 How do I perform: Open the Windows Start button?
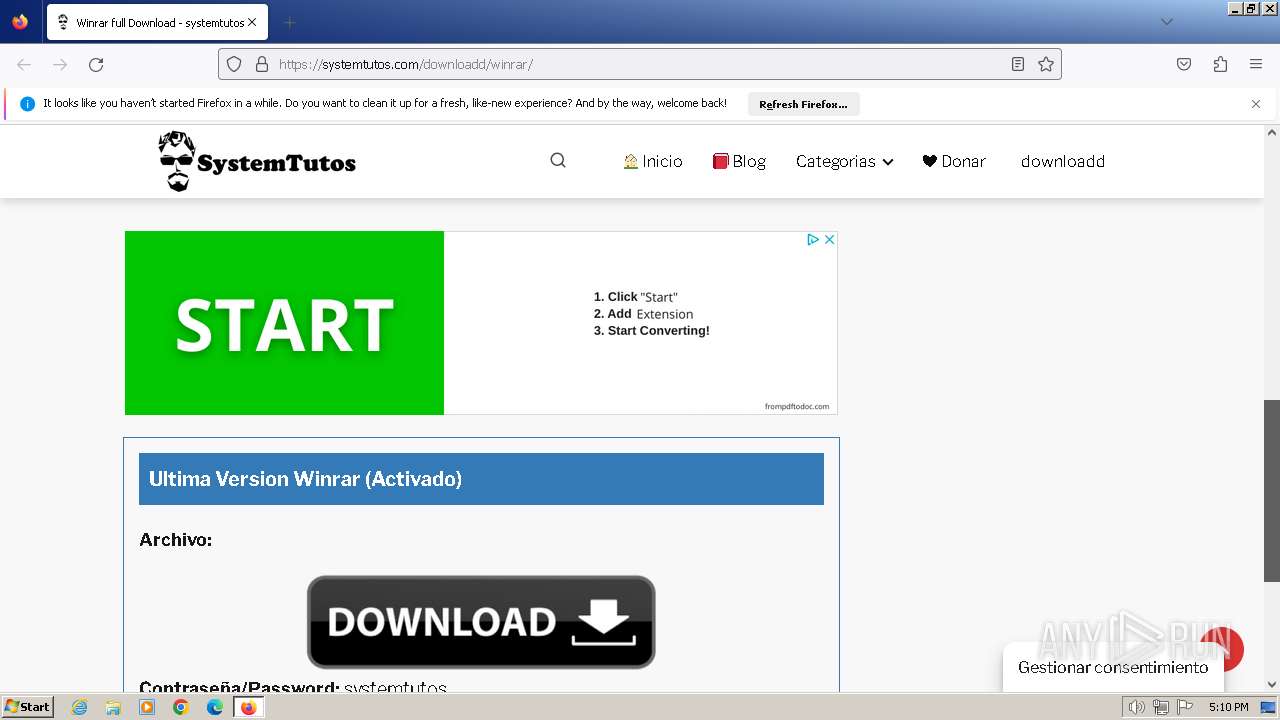28,707
